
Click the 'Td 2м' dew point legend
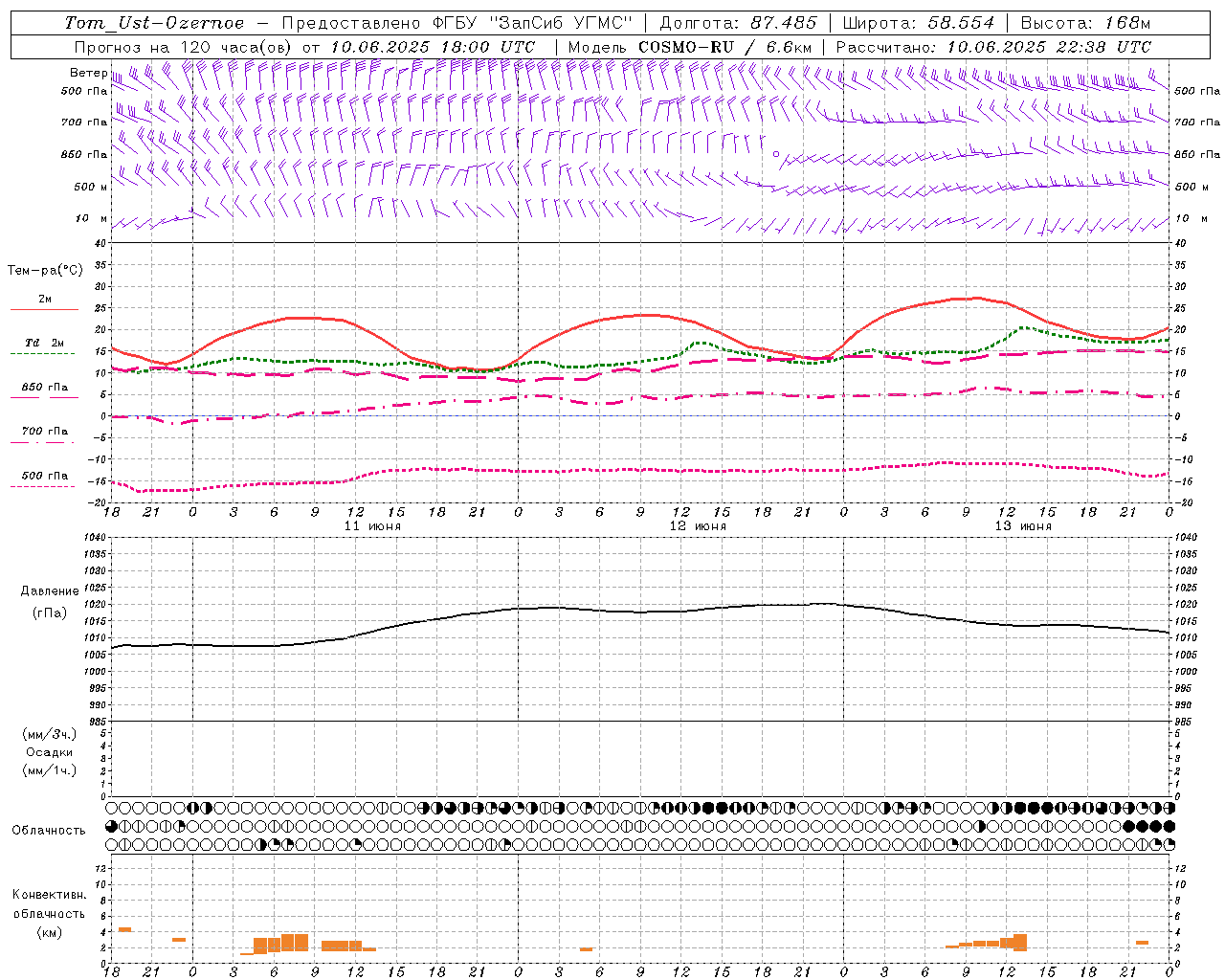pyautogui.click(x=44, y=343)
